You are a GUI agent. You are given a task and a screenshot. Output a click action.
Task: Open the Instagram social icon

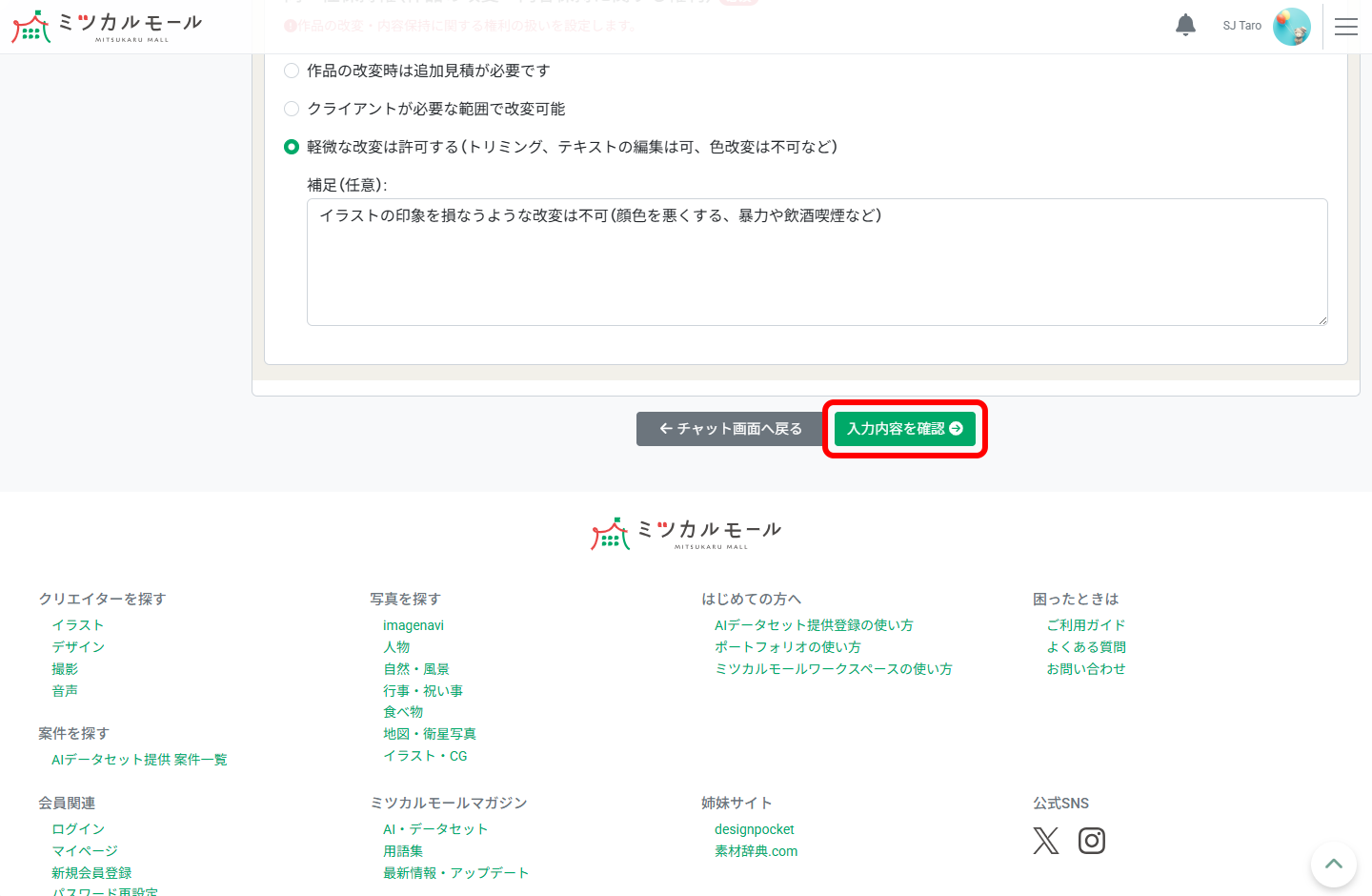(x=1091, y=840)
